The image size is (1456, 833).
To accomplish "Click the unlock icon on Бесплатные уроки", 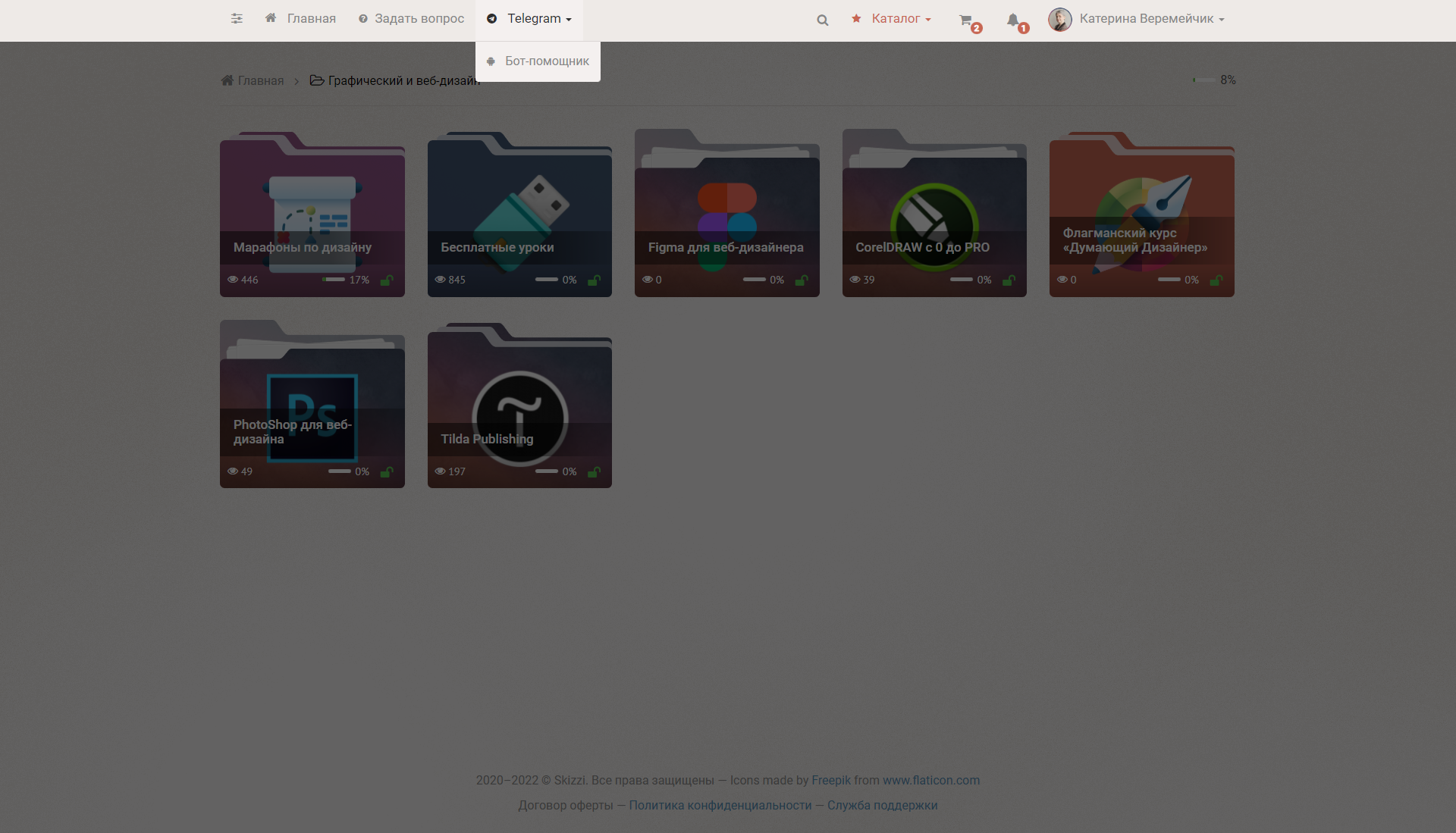I will pos(595,280).
